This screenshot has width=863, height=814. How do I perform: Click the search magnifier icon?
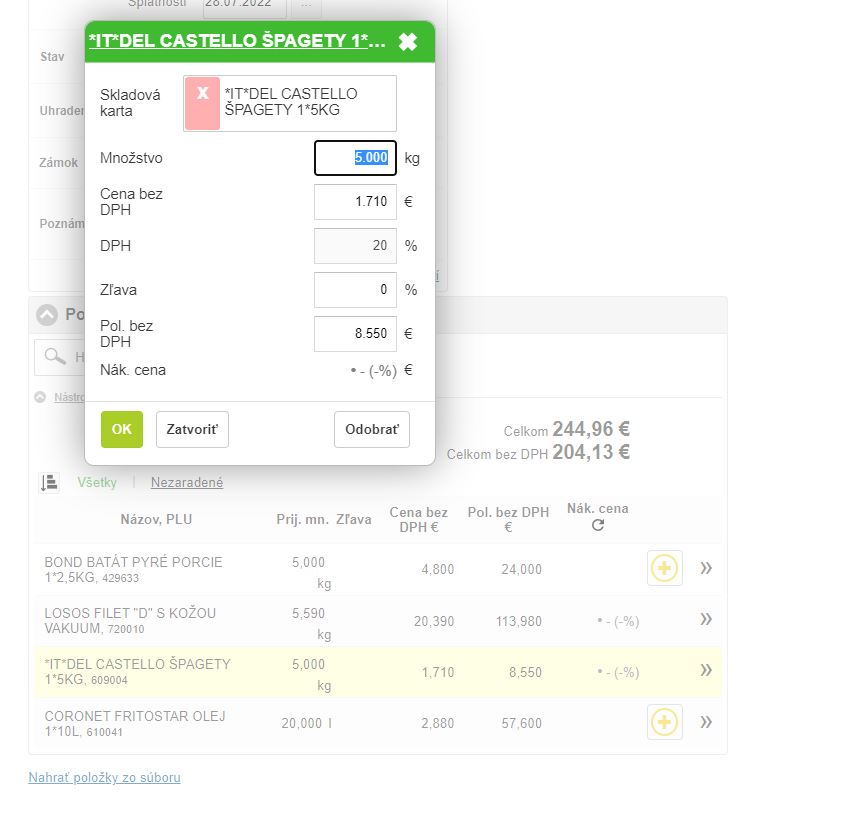[55, 357]
